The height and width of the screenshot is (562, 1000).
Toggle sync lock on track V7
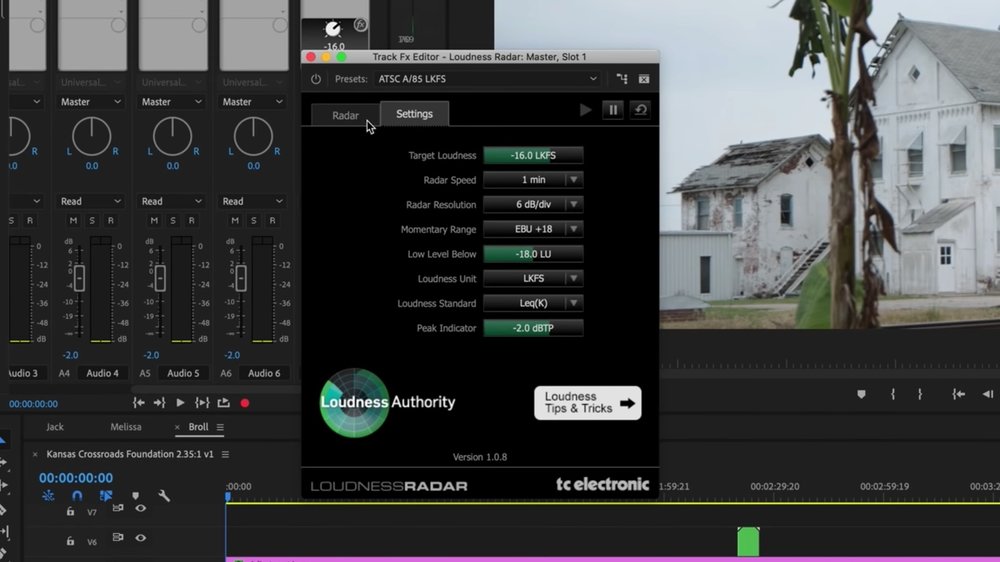tap(118, 508)
